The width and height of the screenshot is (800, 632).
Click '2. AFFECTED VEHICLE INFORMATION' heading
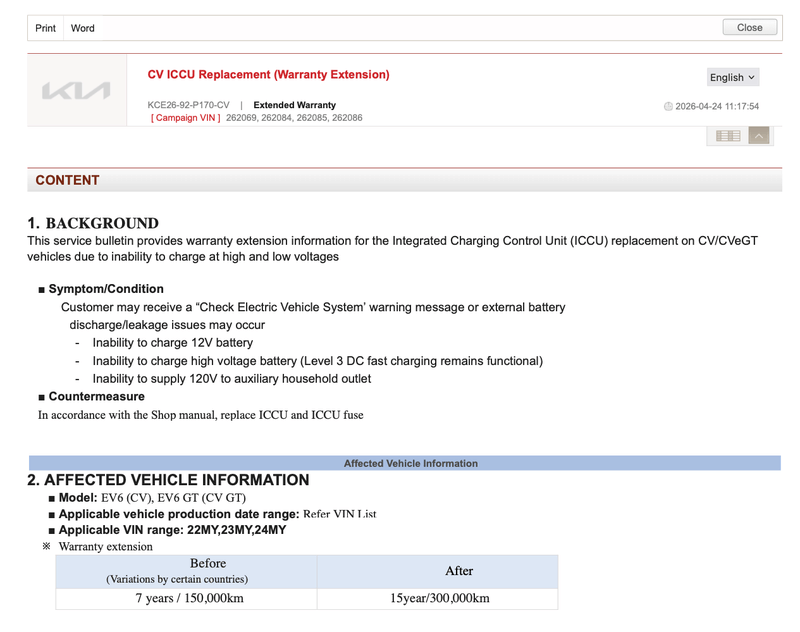tap(168, 480)
